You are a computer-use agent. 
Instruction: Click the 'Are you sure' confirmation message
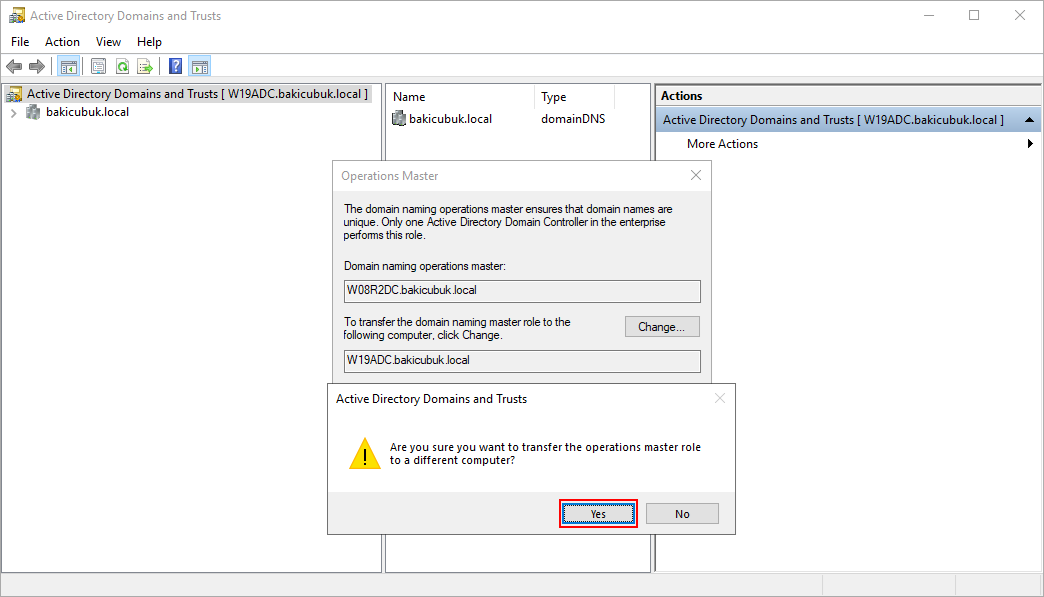545,454
